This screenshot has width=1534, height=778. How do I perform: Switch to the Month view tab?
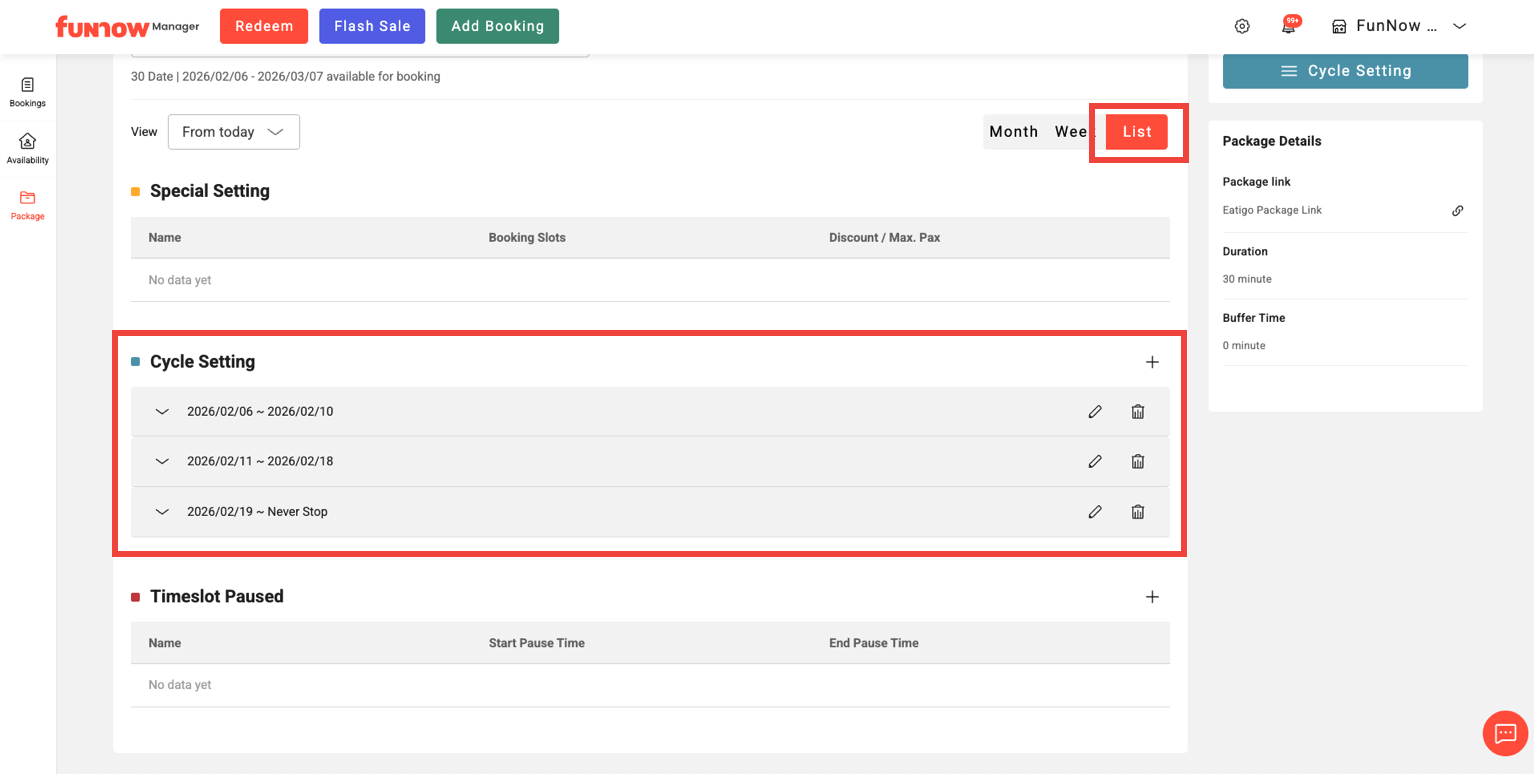click(x=1013, y=132)
